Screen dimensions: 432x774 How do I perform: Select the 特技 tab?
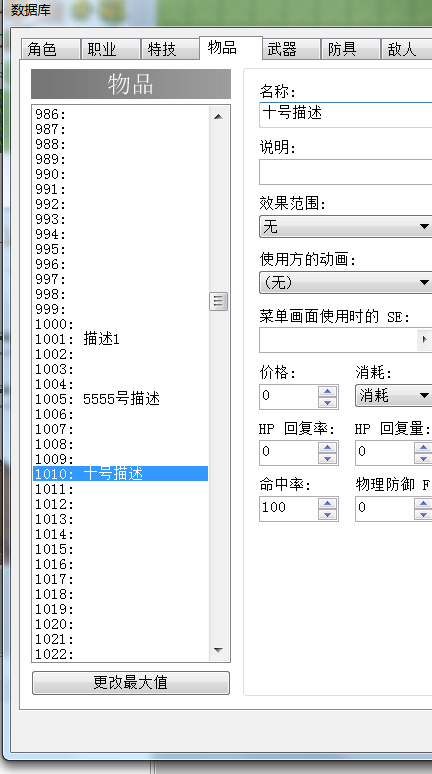170,49
